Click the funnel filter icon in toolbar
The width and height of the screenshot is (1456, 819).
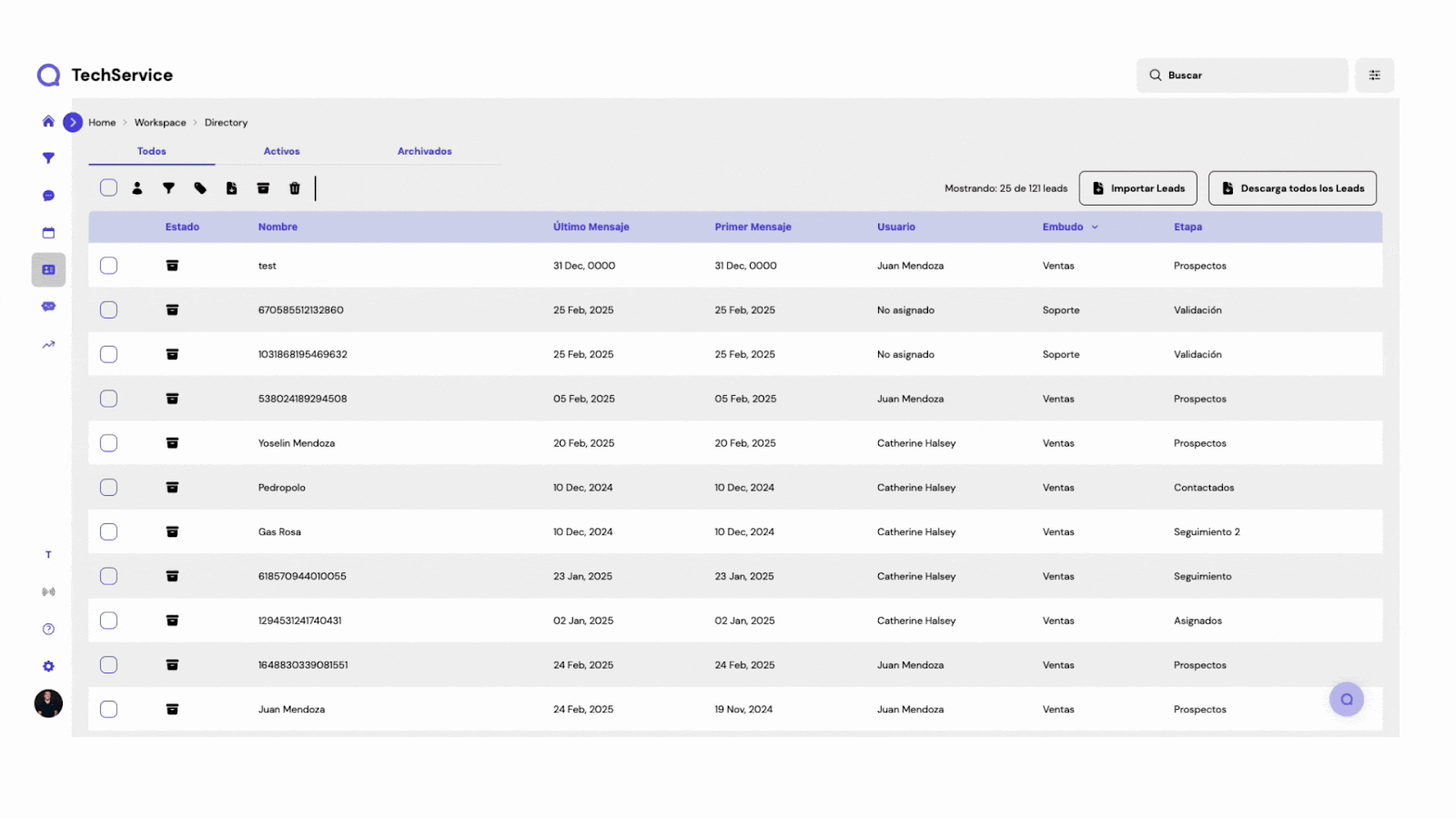[168, 188]
